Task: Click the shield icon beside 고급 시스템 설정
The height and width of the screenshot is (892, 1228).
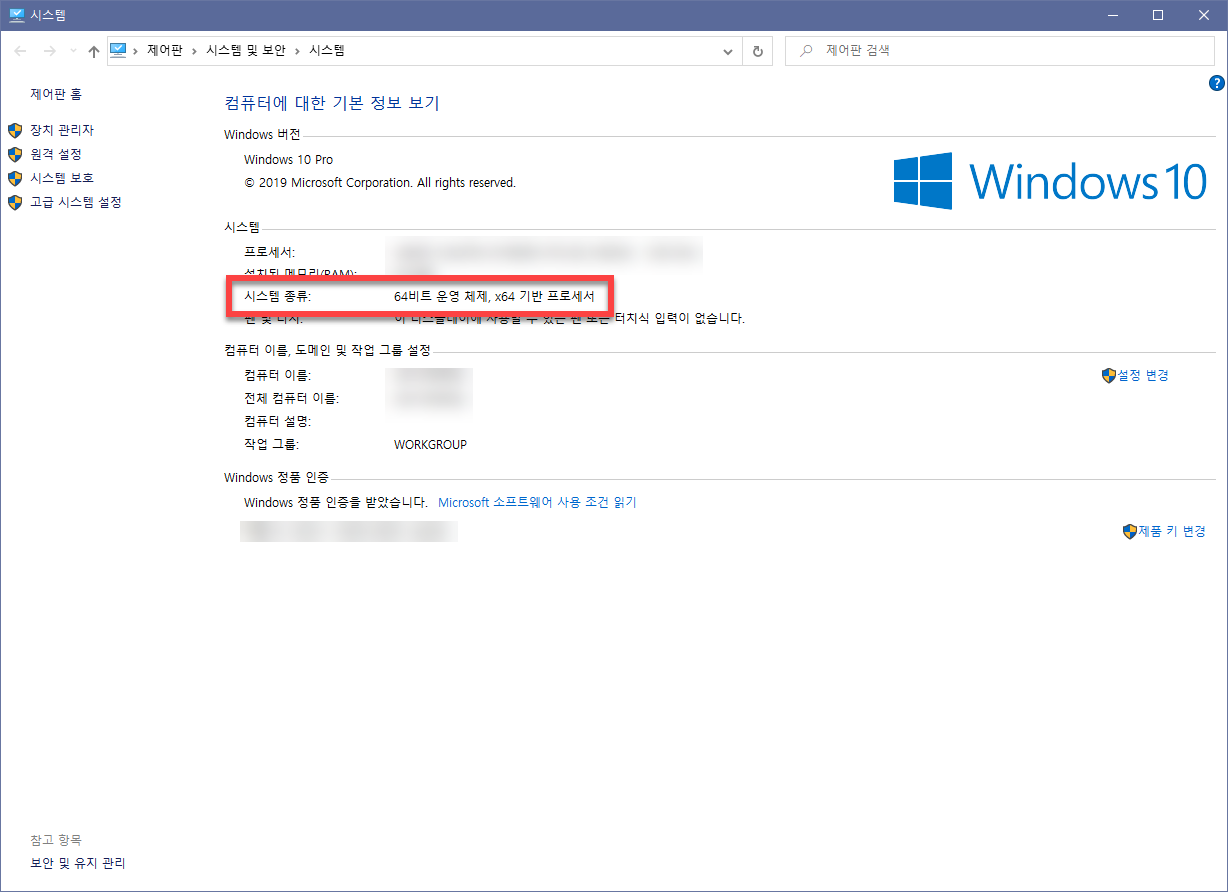Action: click(15, 202)
